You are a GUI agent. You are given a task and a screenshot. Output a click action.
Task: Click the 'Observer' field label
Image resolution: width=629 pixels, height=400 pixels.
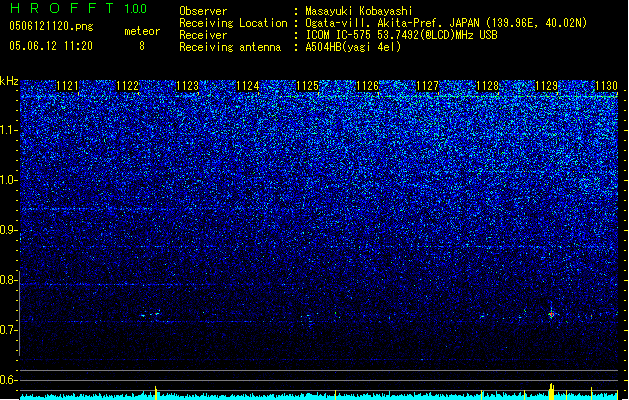(203, 11)
